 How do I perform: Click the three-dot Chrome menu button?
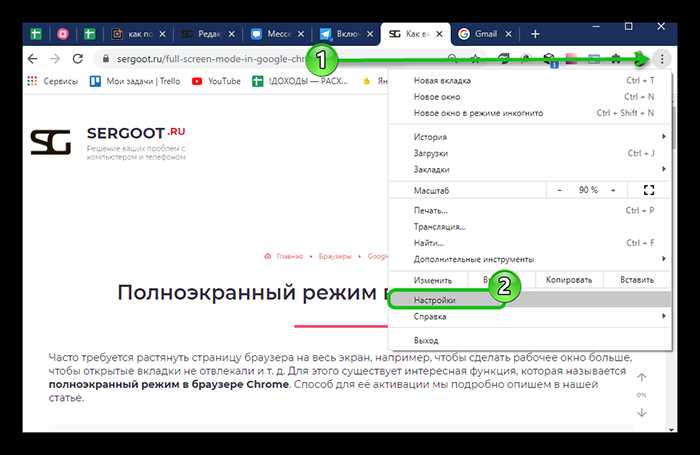pos(661,59)
